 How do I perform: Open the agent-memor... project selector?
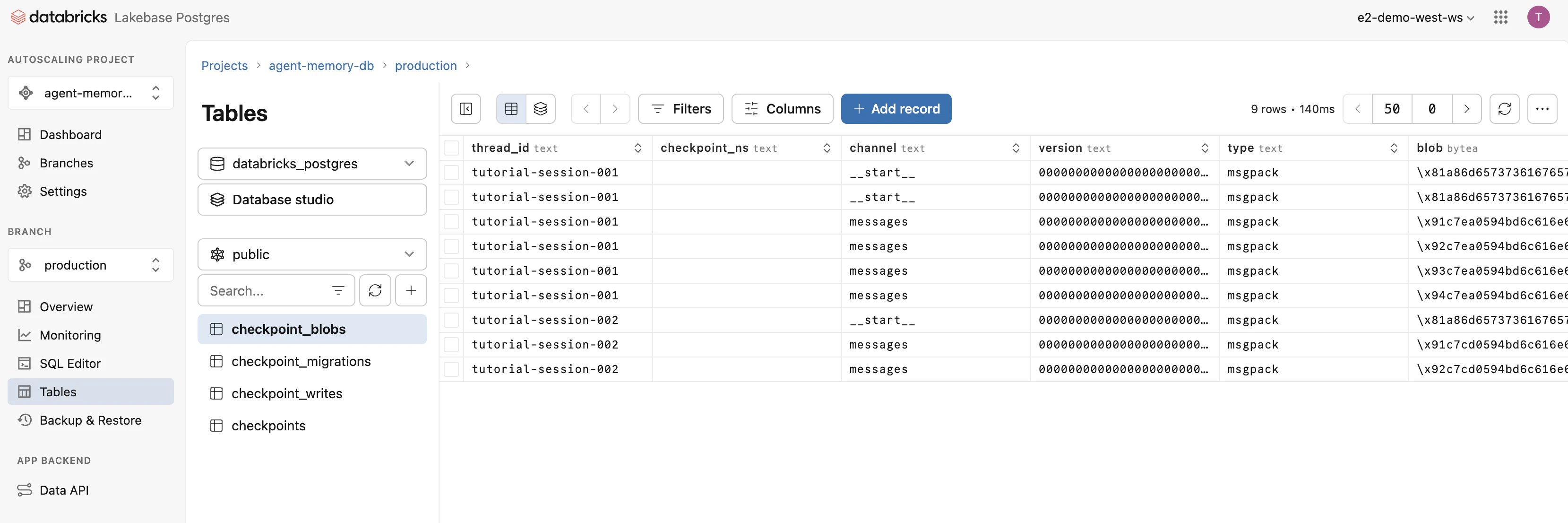(91, 93)
